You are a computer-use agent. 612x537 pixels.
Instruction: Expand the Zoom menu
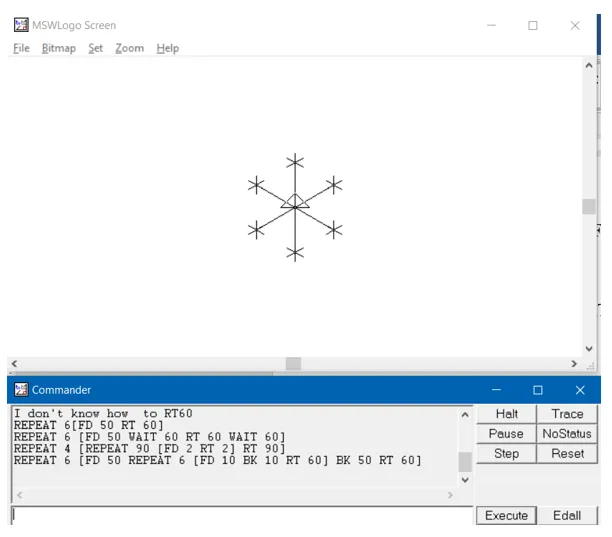[129, 48]
